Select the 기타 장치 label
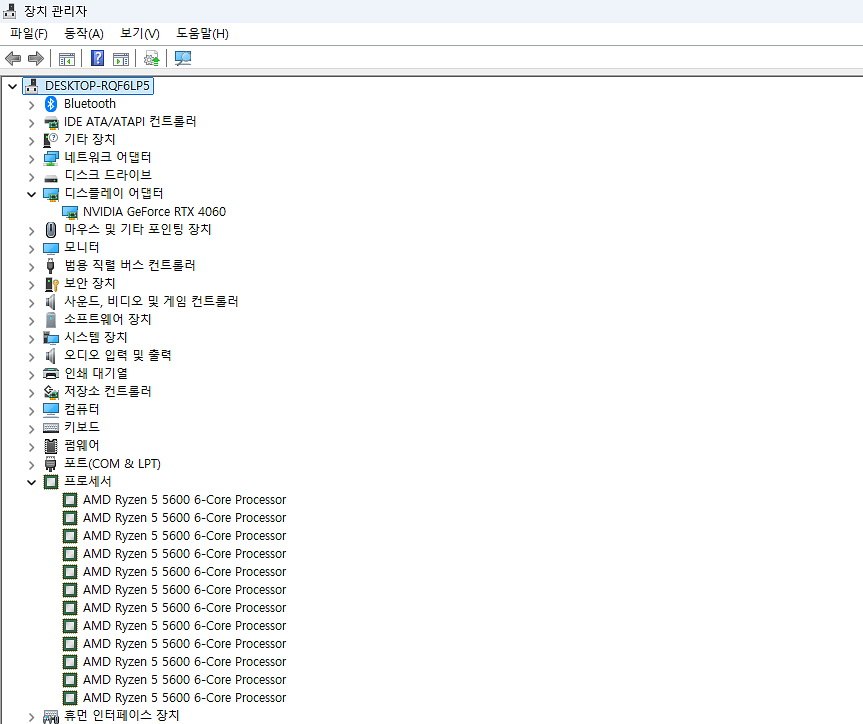 (89, 139)
